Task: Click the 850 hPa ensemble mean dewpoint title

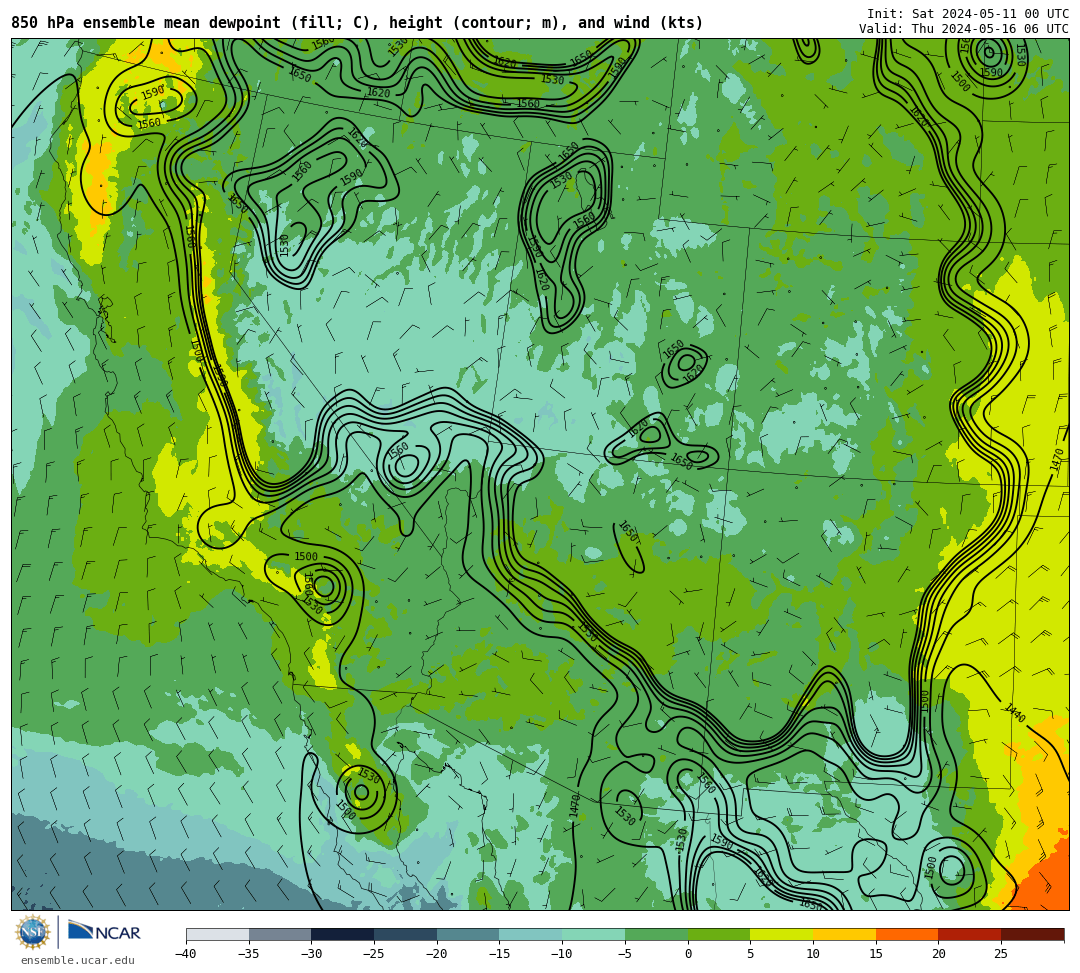Action: pos(357,23)
